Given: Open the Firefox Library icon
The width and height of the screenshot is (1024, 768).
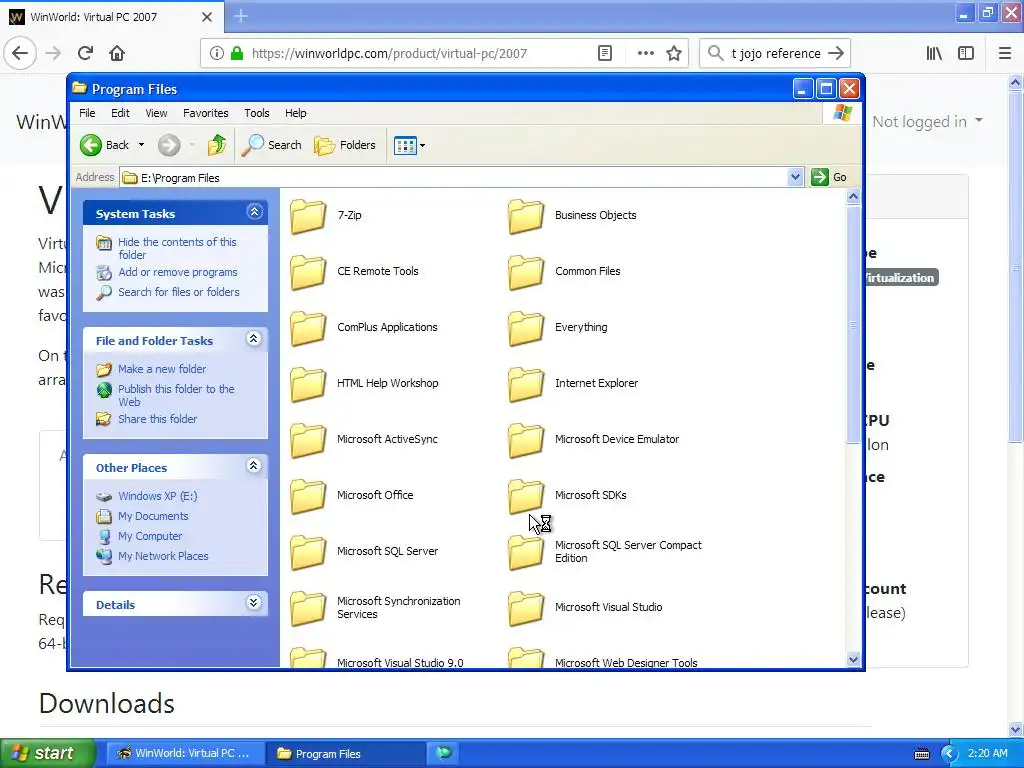Looking at the screenshot, I should point(934,54).
